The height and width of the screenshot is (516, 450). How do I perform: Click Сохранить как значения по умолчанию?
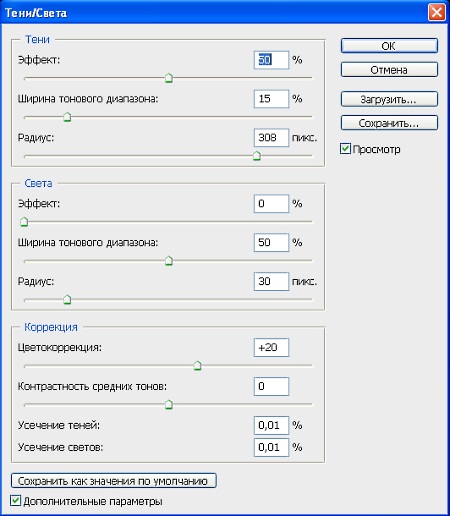pos(114,481)
